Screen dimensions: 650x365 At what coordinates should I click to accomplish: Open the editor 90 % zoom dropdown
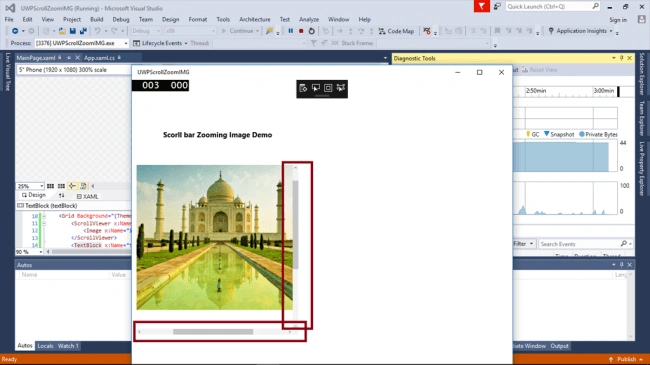[x=29, y=252]
